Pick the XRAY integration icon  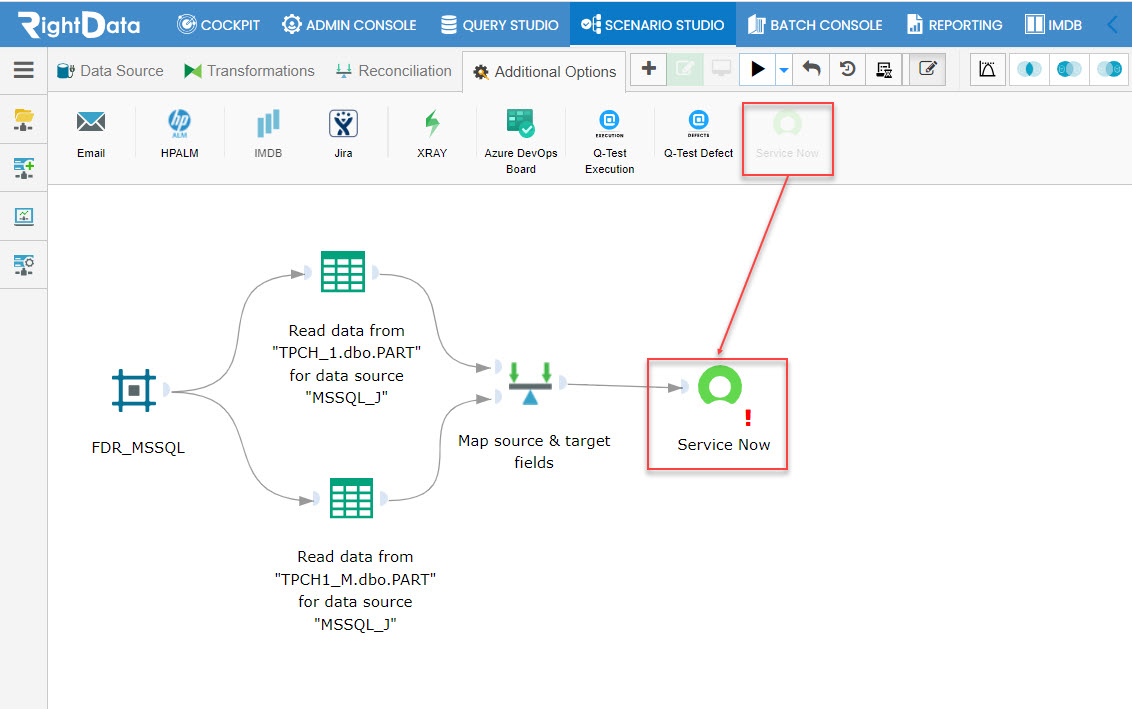(x=432, y=123)
